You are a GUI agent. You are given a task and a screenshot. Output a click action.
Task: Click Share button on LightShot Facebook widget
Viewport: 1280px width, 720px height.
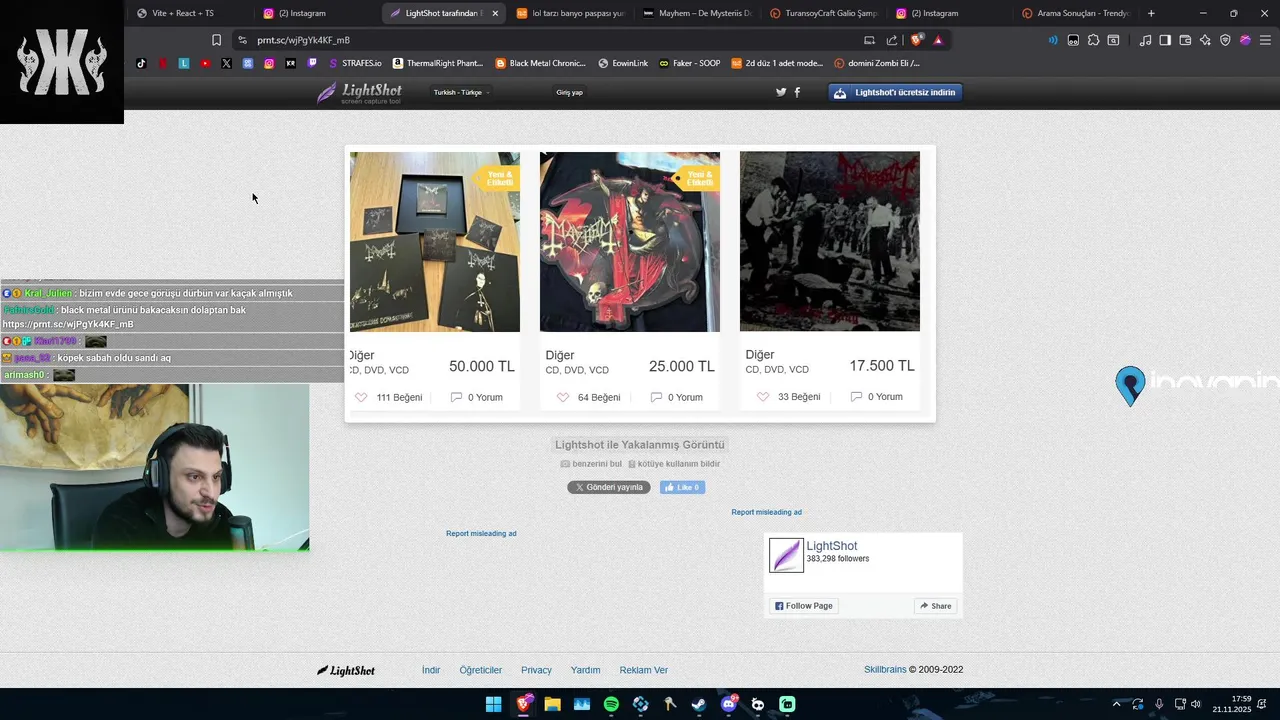pyautogui.click(x=936, y=606)
